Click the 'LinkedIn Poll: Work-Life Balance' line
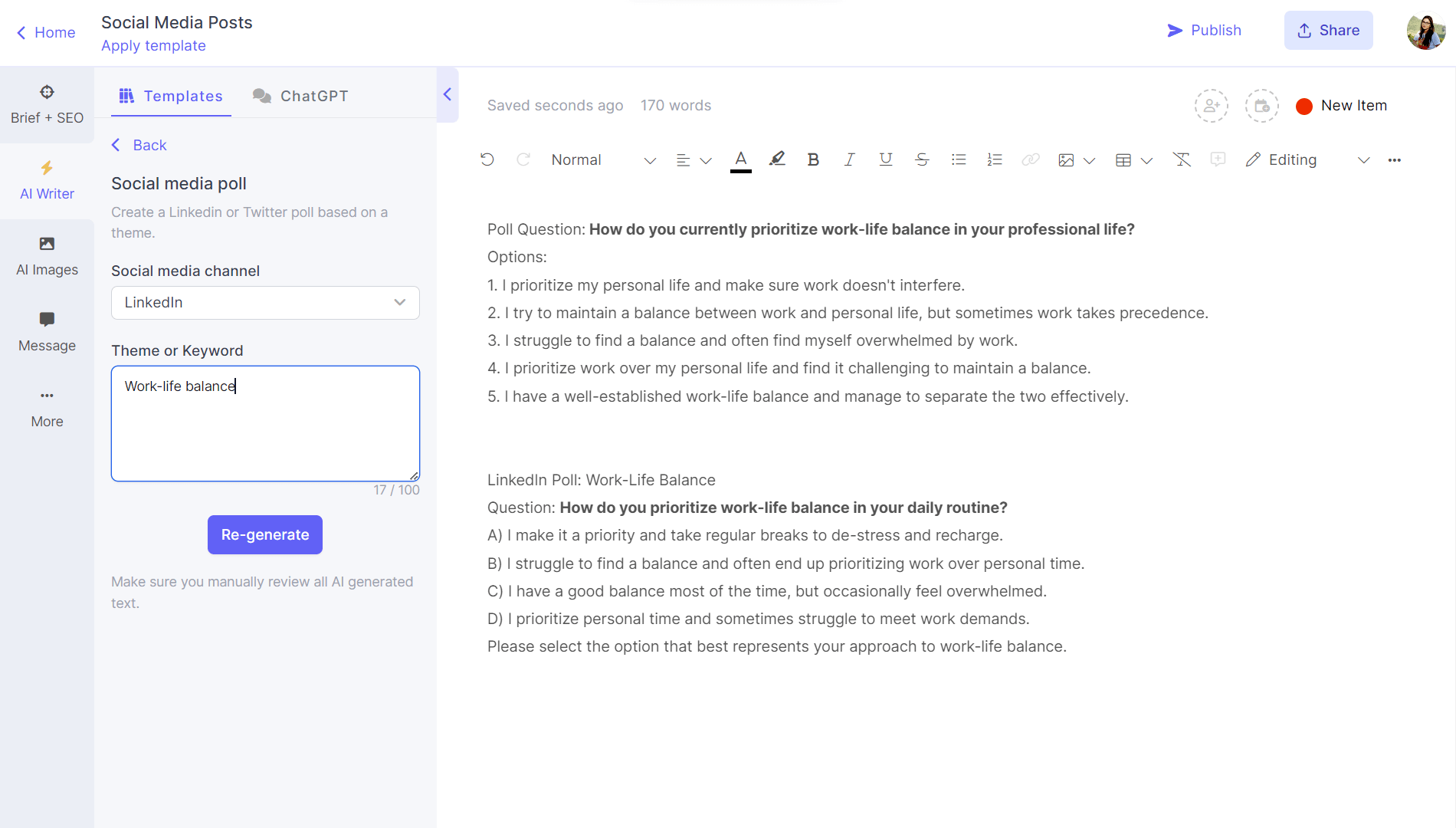This screenshot has height=828, width=1456. tap(602, 480)
